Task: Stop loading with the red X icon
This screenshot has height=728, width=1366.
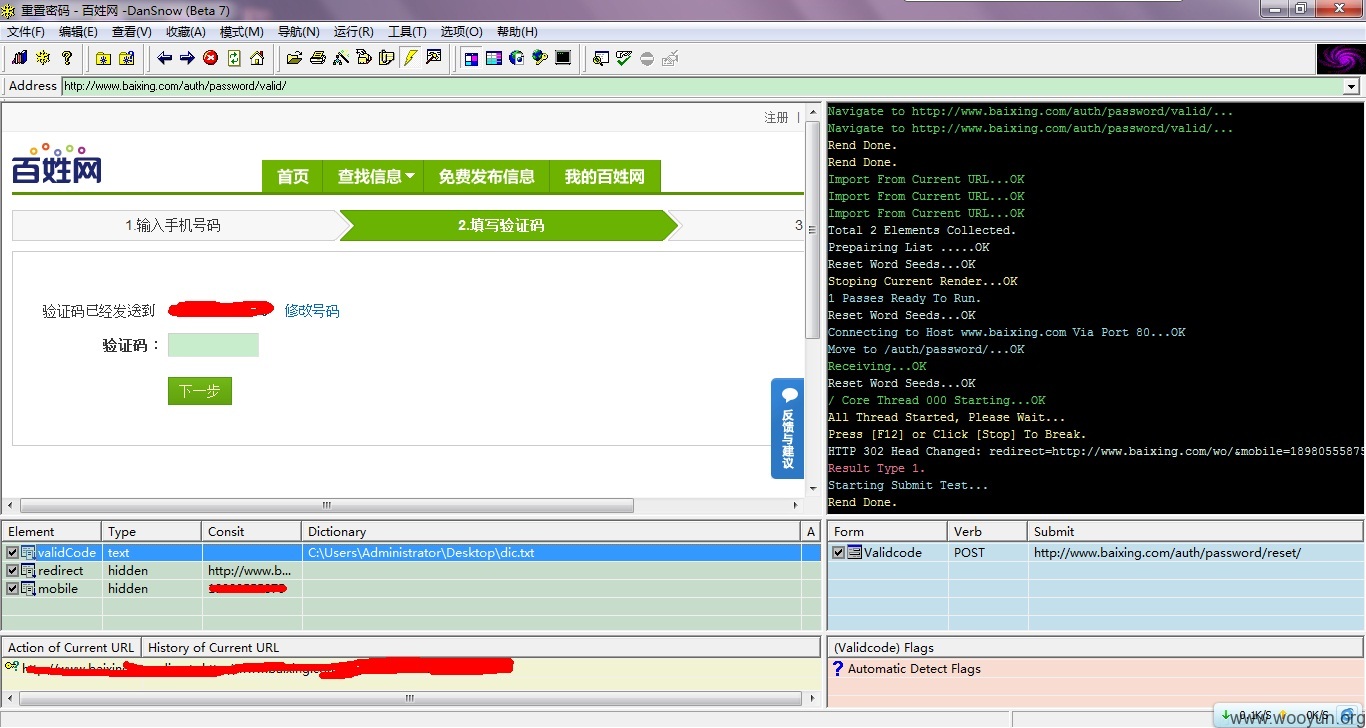Action: 211,58
